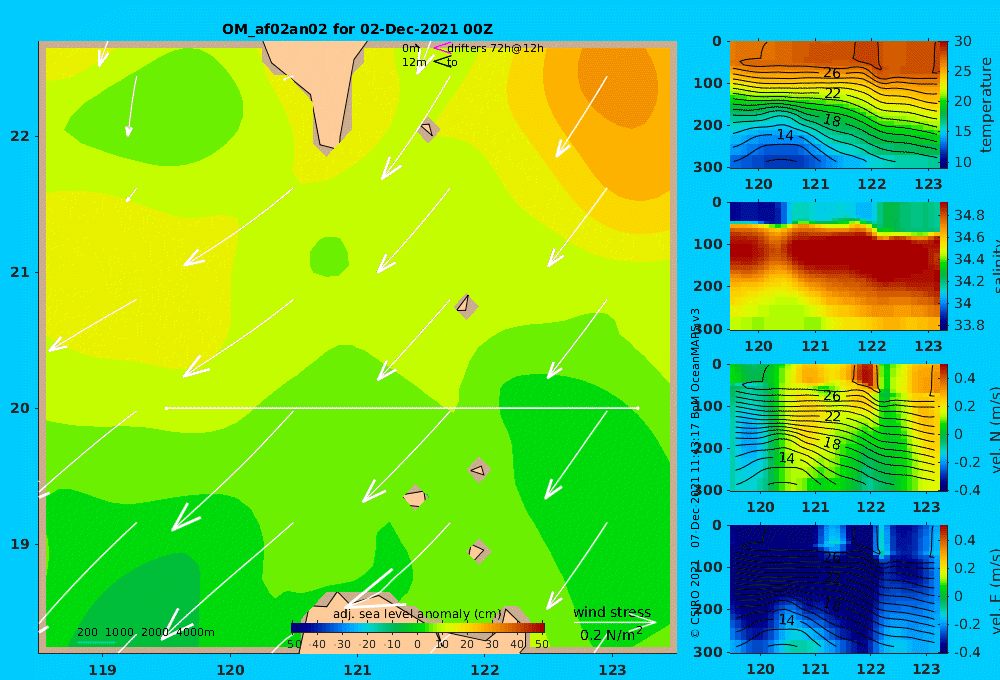Image resolution: width=1000 pixels, height=680 pixels.
Task: Click the island marker near 19.35N 121.45E
Action: pos(415,497)
